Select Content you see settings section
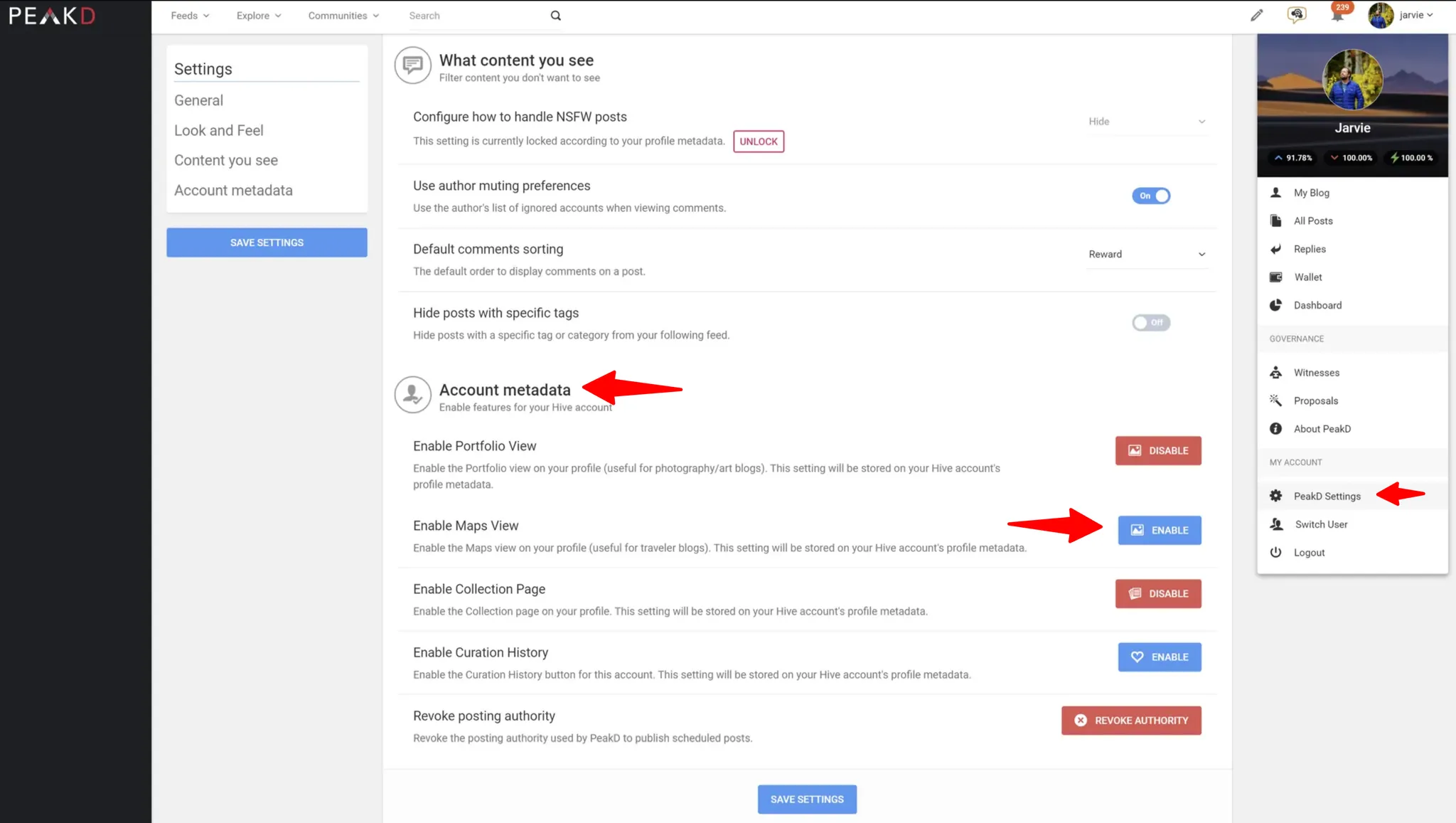This screenshot has width=1456, height=823. pyautogui.click(x=226, y=160)
